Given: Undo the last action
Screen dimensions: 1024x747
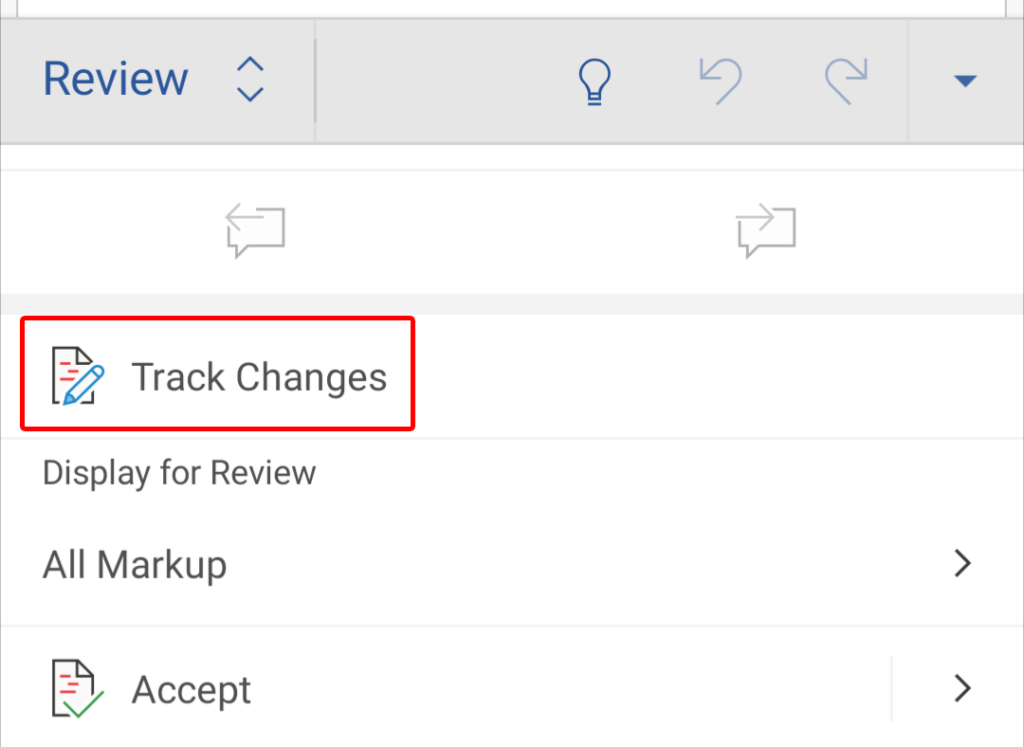Looking at the screenshot, I should pyautogui.click(x=720, y=81).
